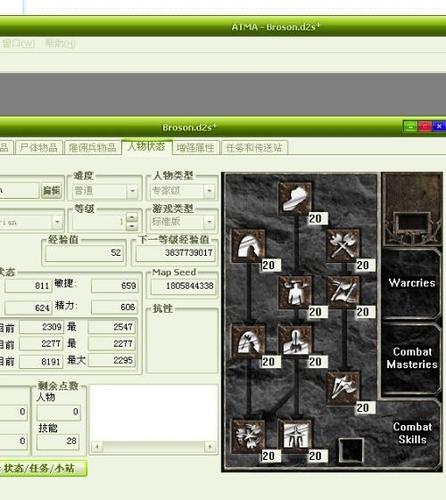Minimize the Broson.d2s child window

(410, 127)
